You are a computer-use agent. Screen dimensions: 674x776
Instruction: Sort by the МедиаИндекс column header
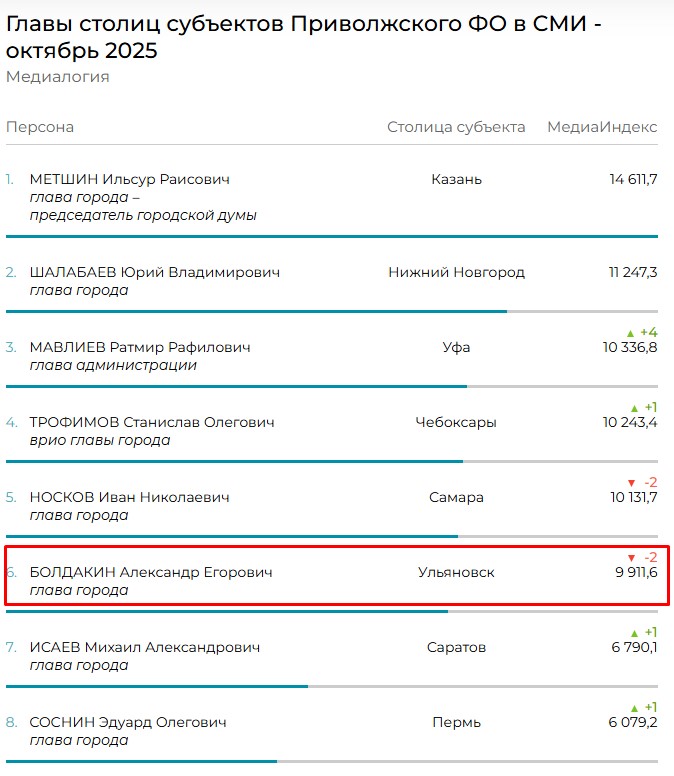[x=602, y=127]
